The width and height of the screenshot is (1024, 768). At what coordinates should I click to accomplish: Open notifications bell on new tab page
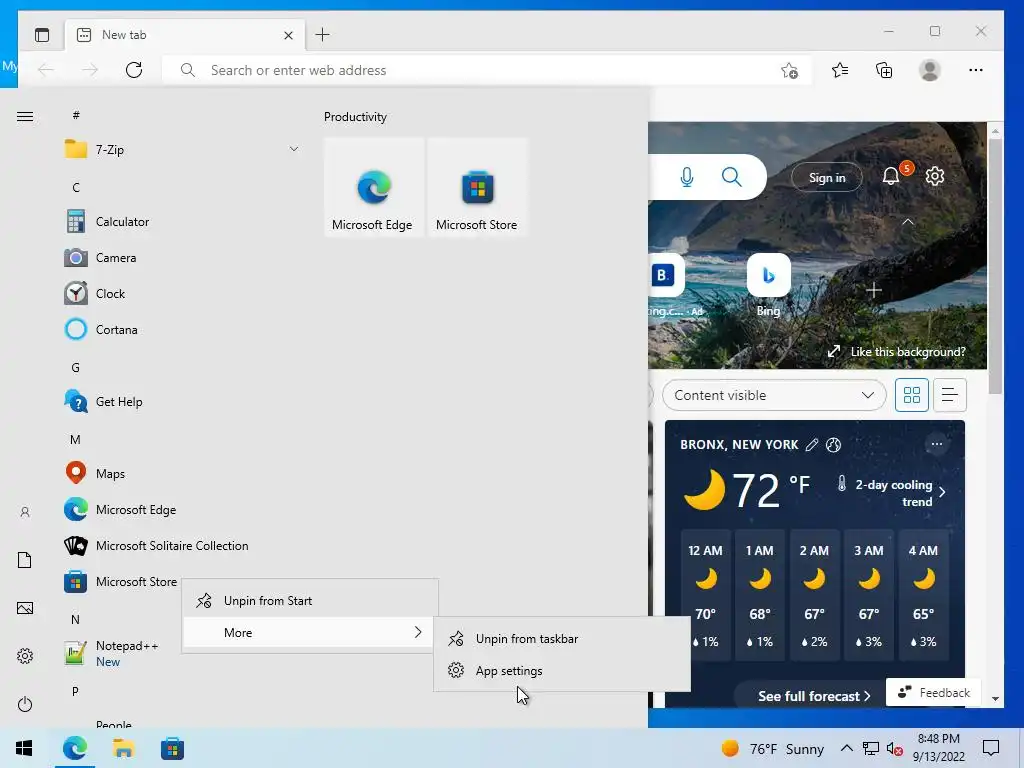[x=891, y=176]
